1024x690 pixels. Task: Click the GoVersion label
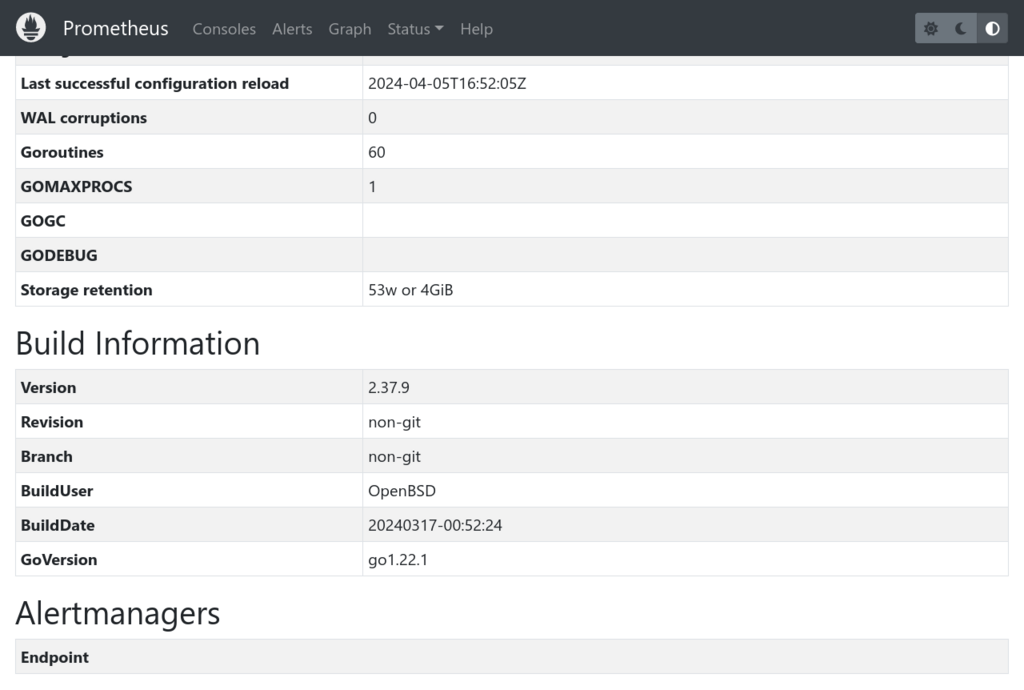pos(59,560)
